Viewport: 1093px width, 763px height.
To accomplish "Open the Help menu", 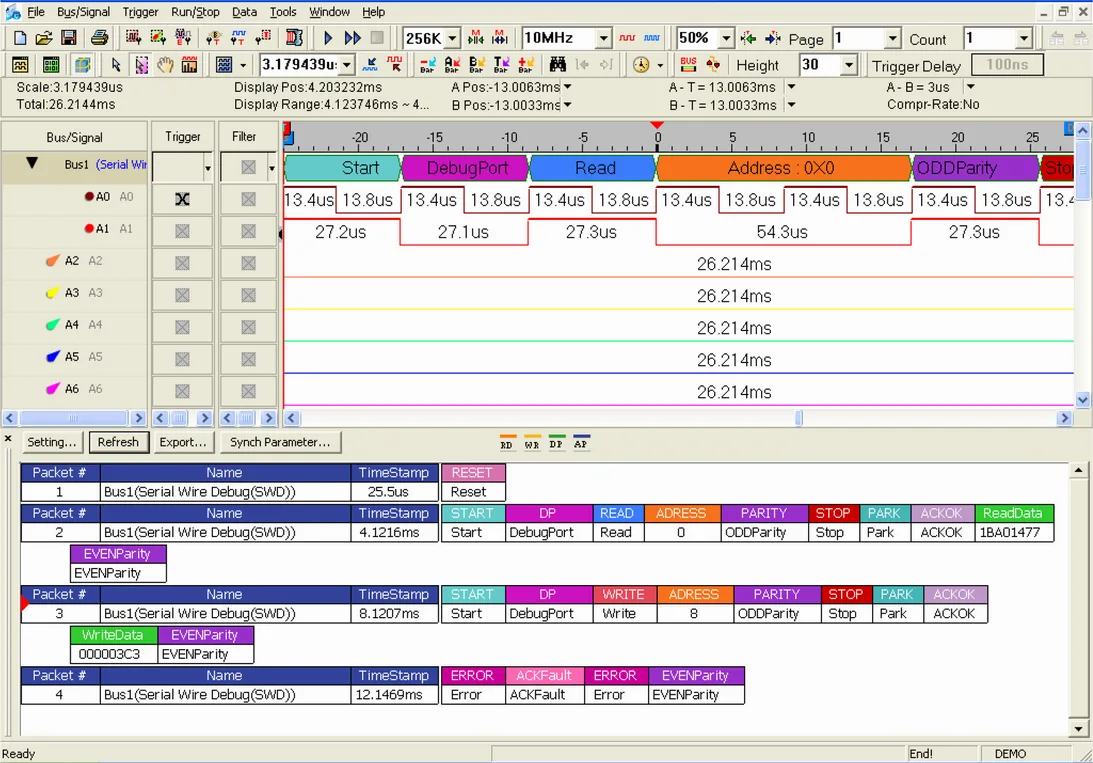I will point(374,12).
